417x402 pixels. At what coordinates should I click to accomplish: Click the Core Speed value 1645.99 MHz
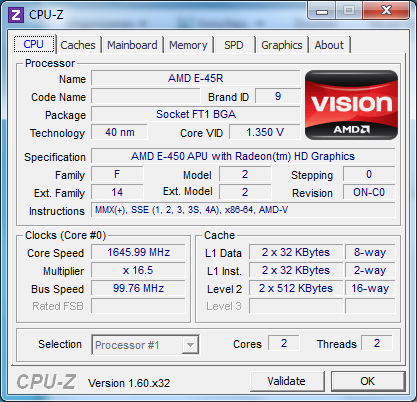pyautogui.click(x=138, y=252)
